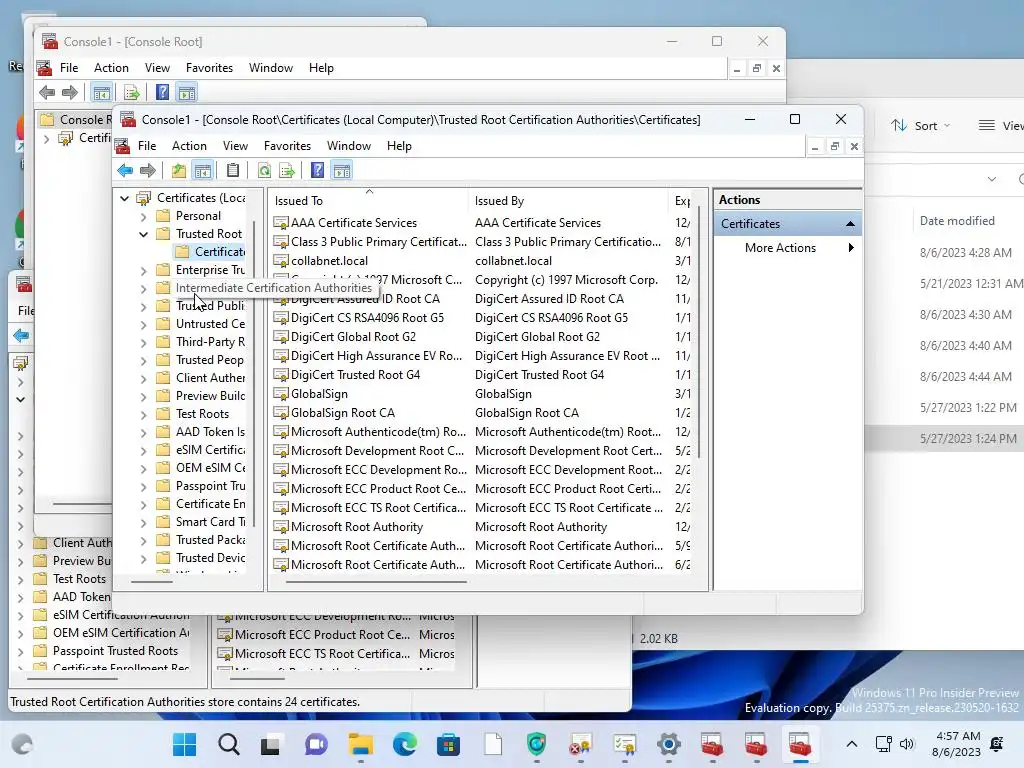Click the Back arrow in the front console toolbar
Viewport: 1024px width, 768px height.
point(125,171)
